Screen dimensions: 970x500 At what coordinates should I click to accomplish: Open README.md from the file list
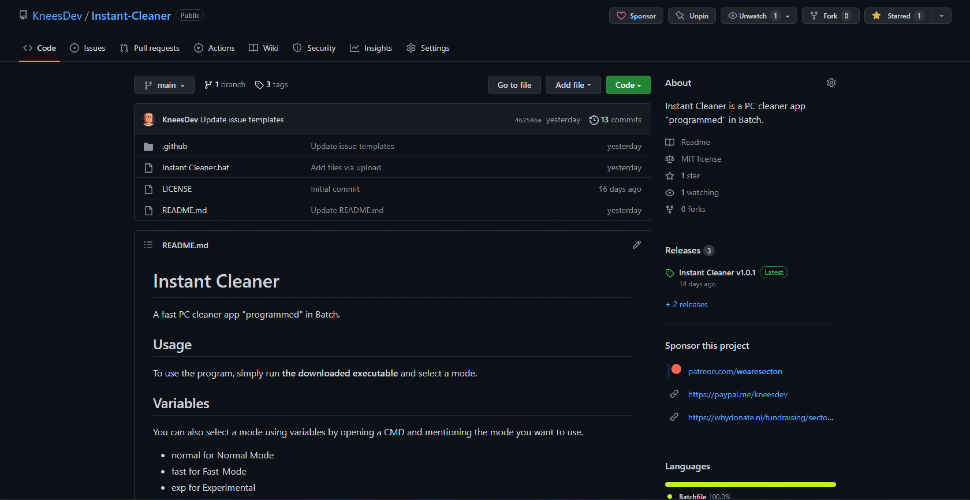point(184,210)
